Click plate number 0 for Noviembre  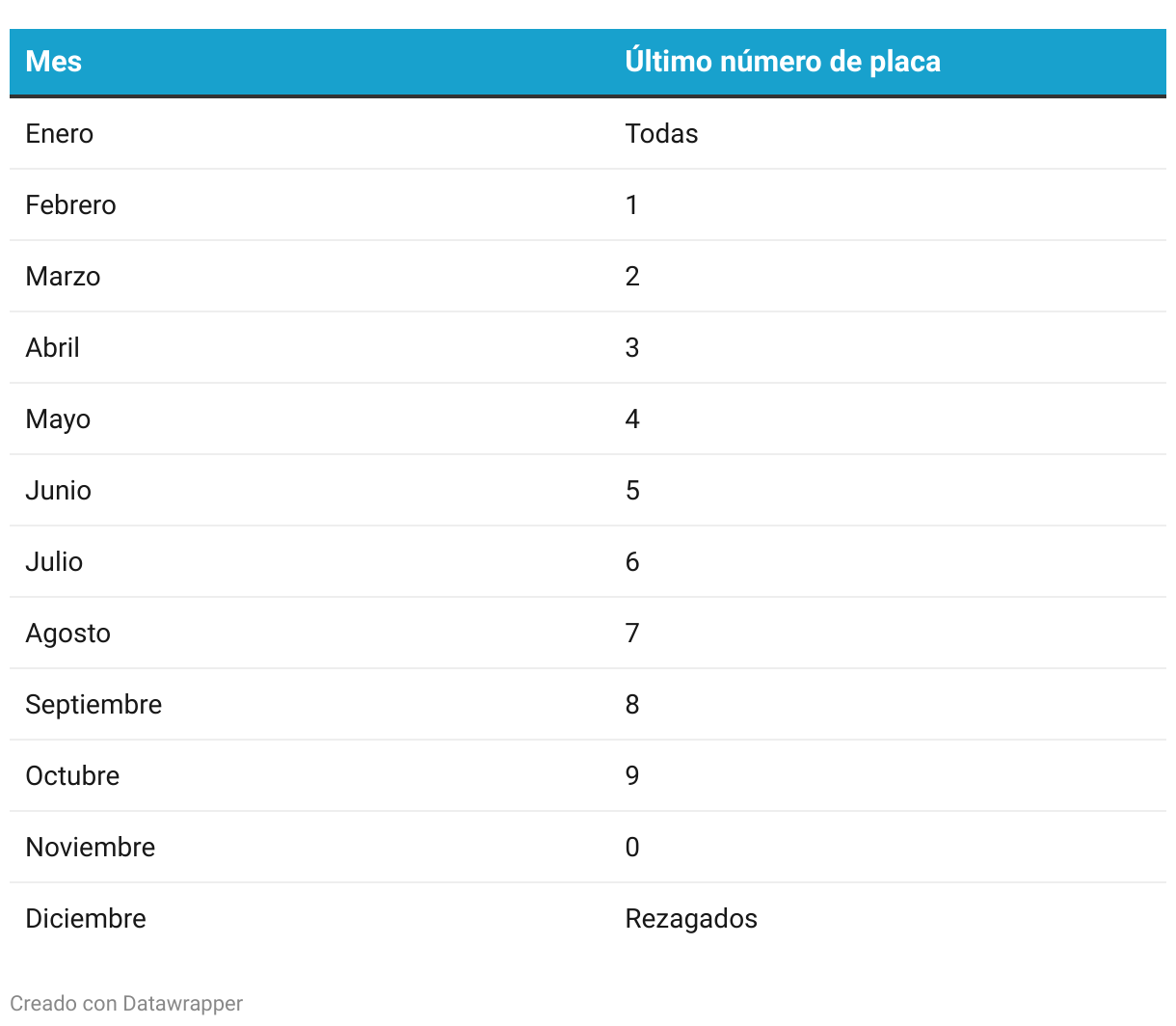coord(632,847)
